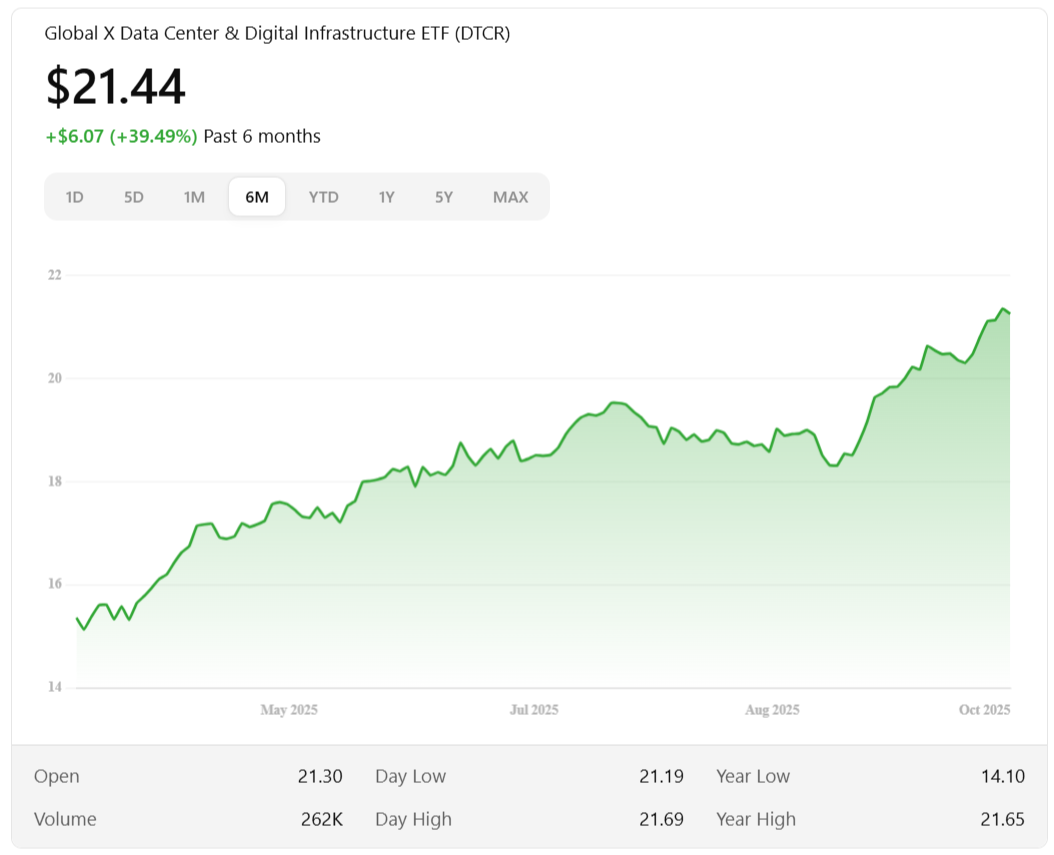
Task: Click the active 6M tab
Action: point(257,197)
